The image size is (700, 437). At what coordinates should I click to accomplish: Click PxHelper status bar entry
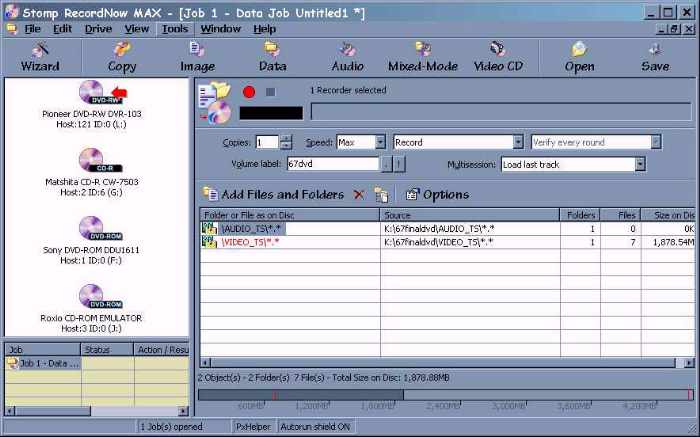(253, 427)
